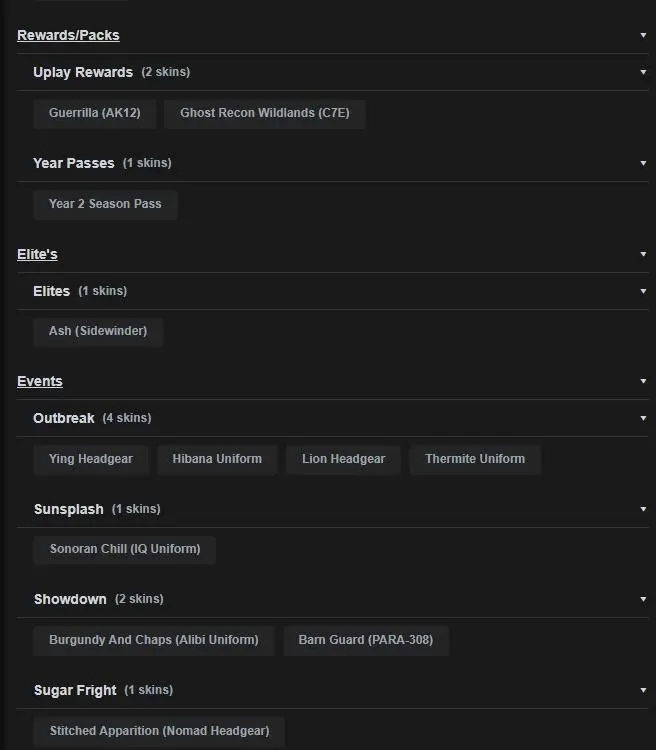Choose the Hibana Uniform skin
The width and height of the screenshot is (656, 750).
point(217,459)
